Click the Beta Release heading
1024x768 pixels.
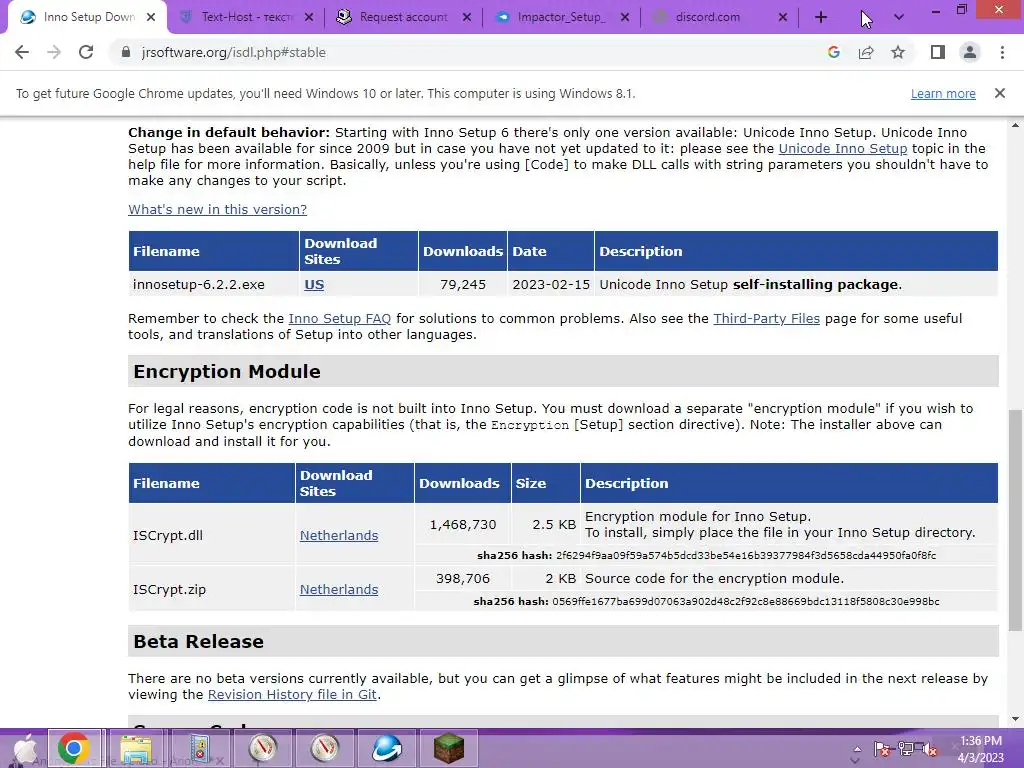point(199,641)
